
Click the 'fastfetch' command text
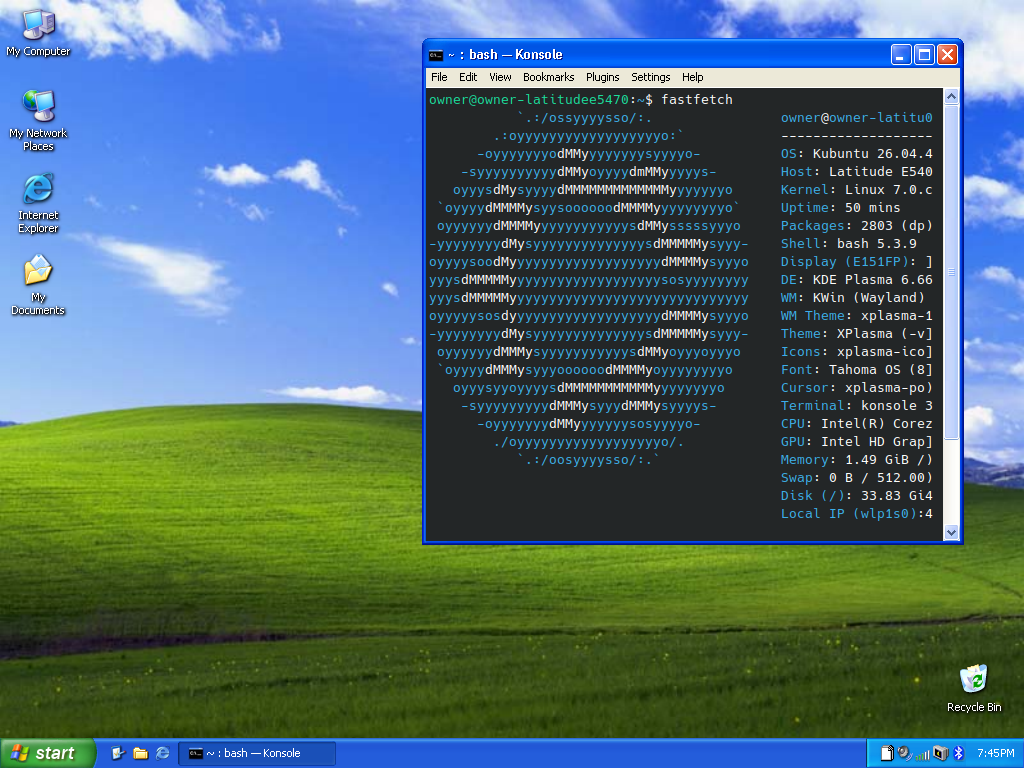pyautogui.click(x=697, y=99)
